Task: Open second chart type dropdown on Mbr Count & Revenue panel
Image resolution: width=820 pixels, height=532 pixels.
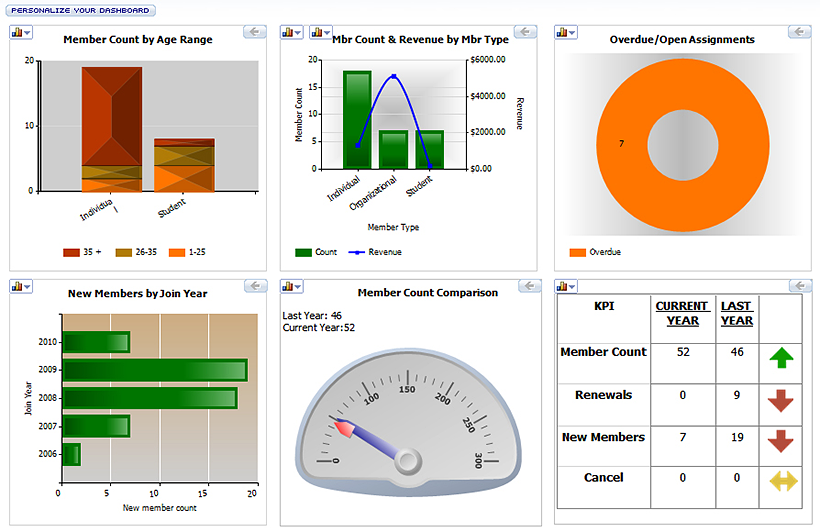Action: click(321, 32)
